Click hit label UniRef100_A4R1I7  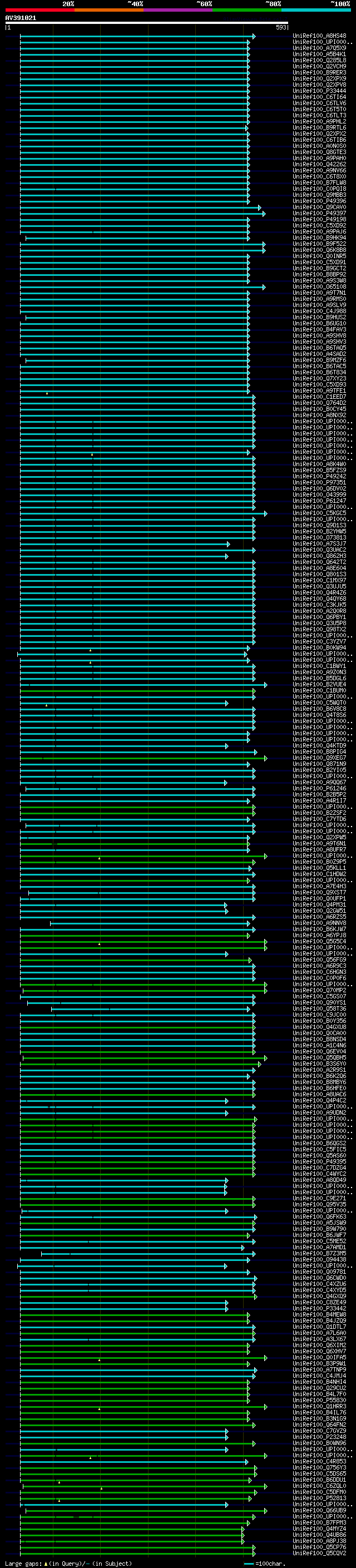point(319,800)
